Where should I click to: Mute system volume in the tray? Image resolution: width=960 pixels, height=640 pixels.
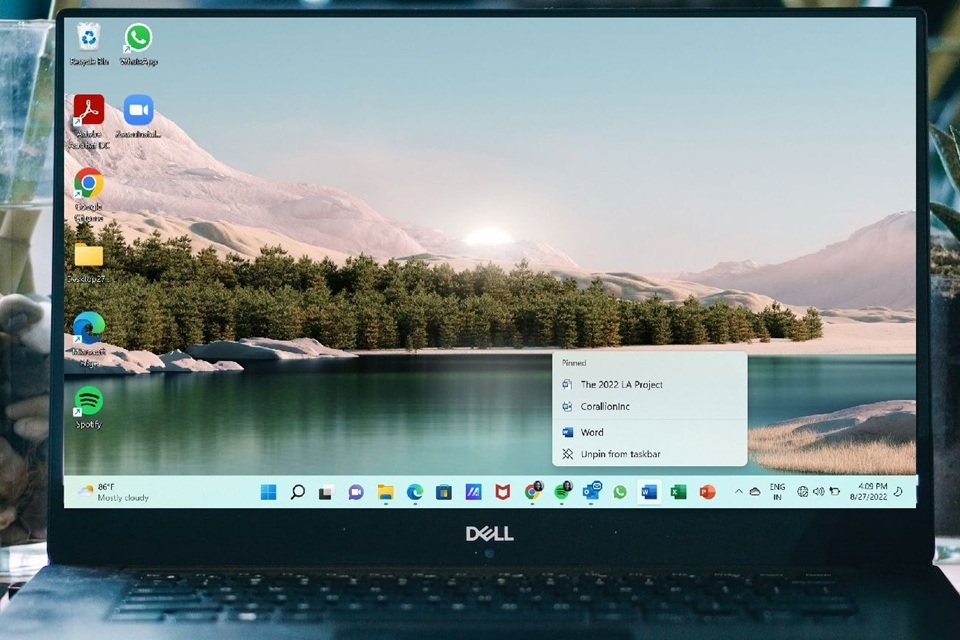(818, 492)
